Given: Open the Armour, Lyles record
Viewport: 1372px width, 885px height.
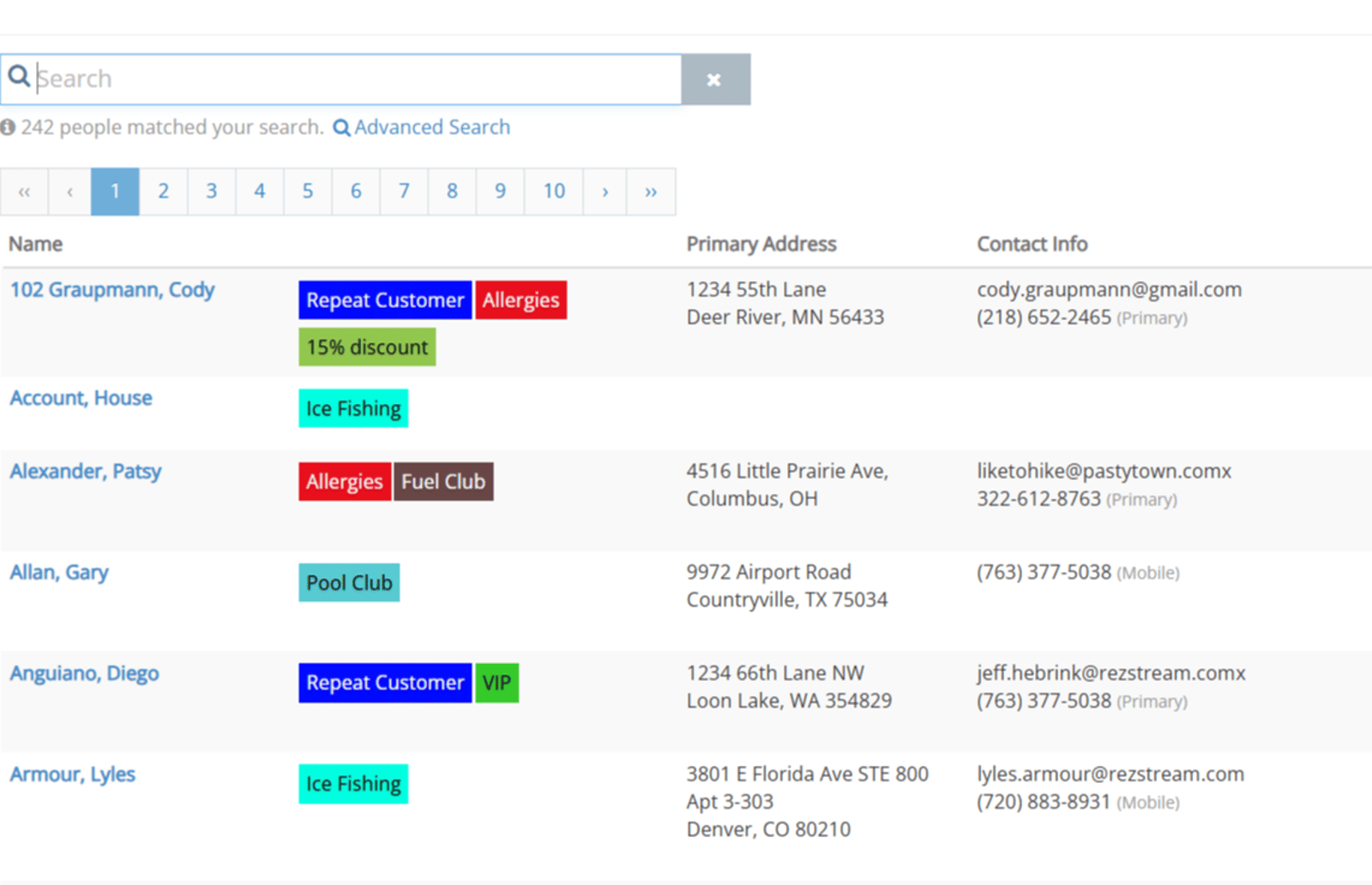Looking at the screenshot, I should 73,775.
